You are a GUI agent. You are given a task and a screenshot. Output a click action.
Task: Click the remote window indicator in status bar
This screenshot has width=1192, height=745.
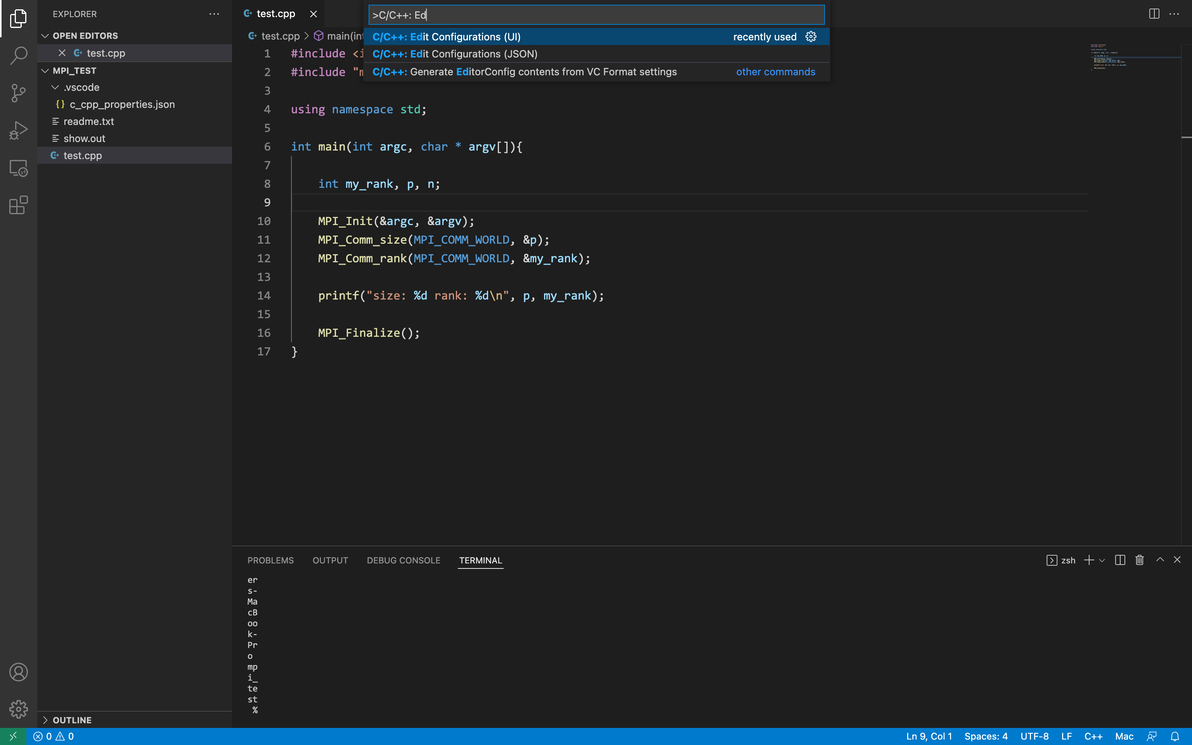tap(13, 737)
